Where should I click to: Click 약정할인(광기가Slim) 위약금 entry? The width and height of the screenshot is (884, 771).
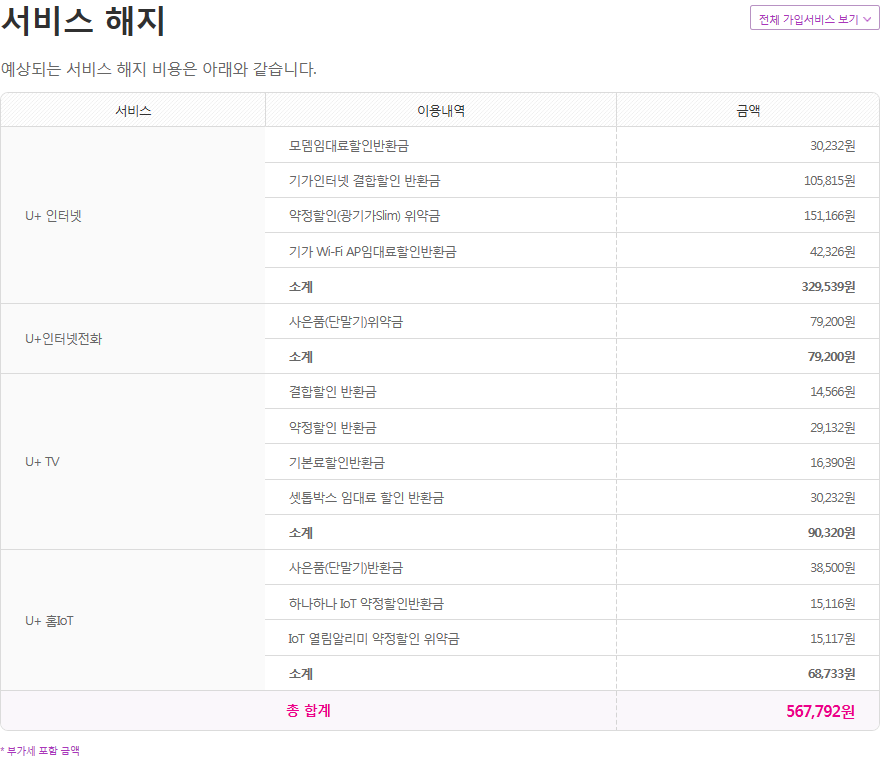(364, 216)
